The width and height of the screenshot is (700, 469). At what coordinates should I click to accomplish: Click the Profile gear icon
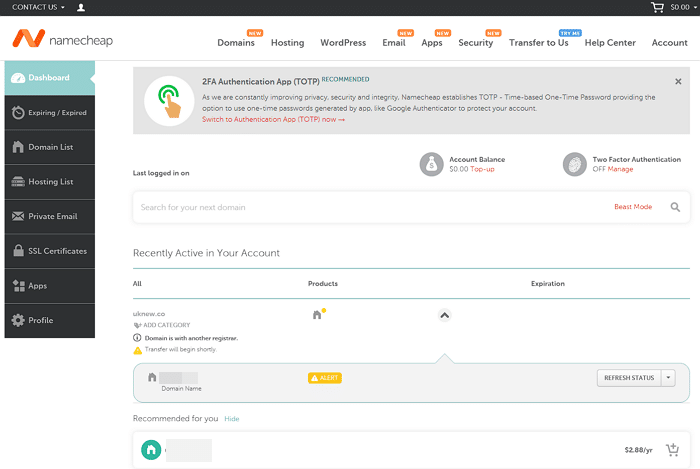pos(18,320)
